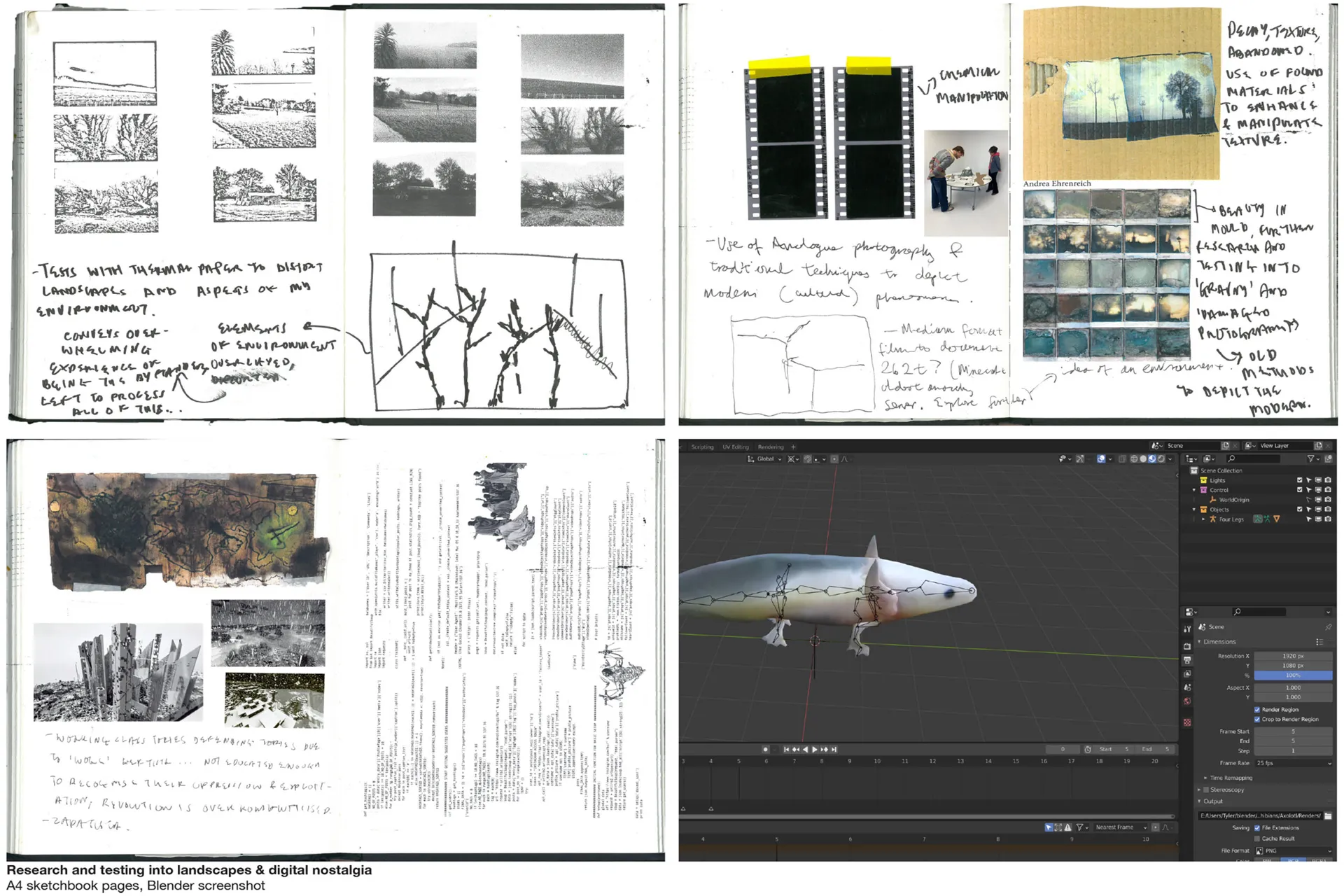Expand the Four Legs armature tree item
The height and width of the screenshot is (896, 1344).
[x=1204, y=519]
